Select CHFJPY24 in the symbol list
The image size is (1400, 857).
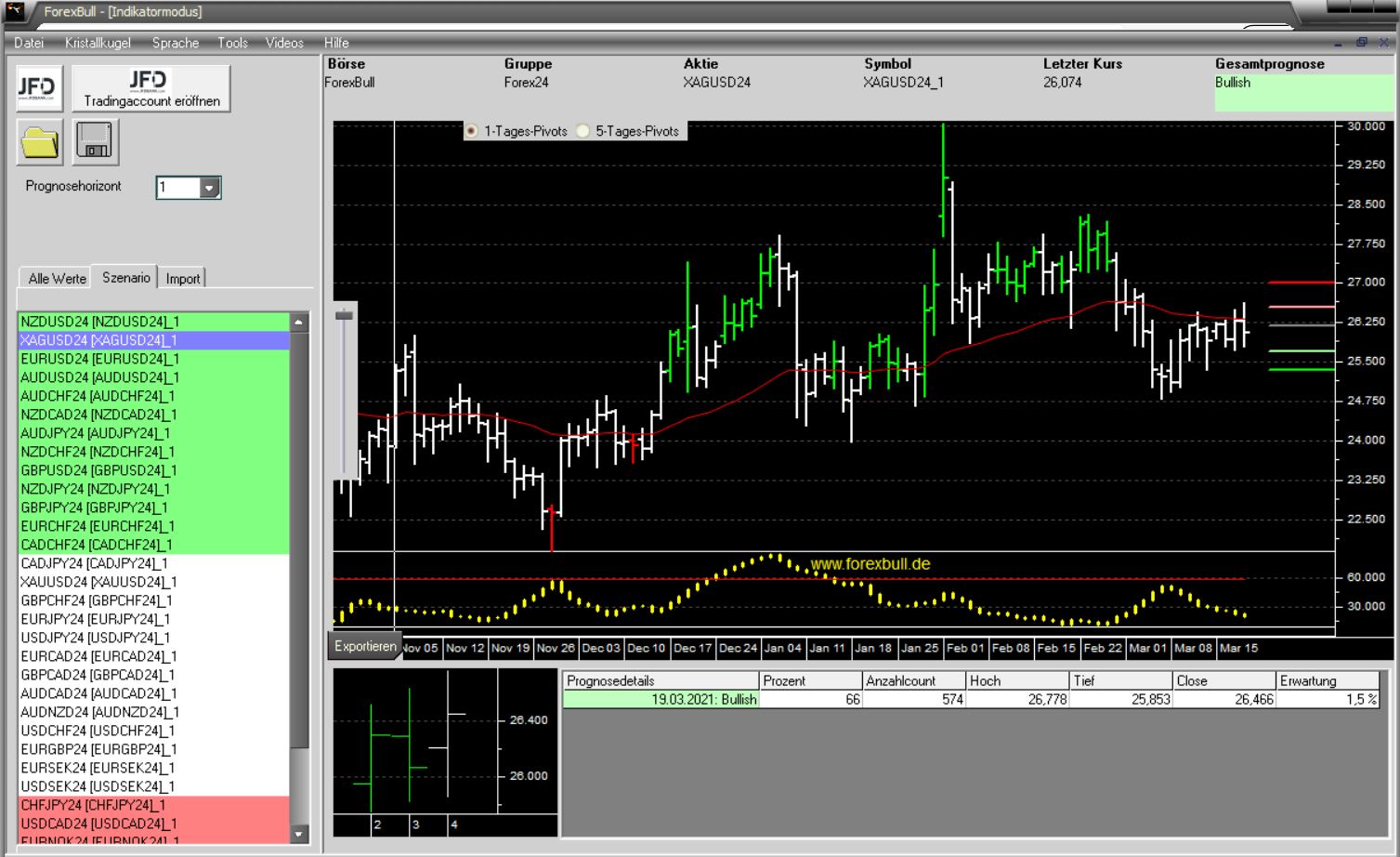tap(154, 805)
